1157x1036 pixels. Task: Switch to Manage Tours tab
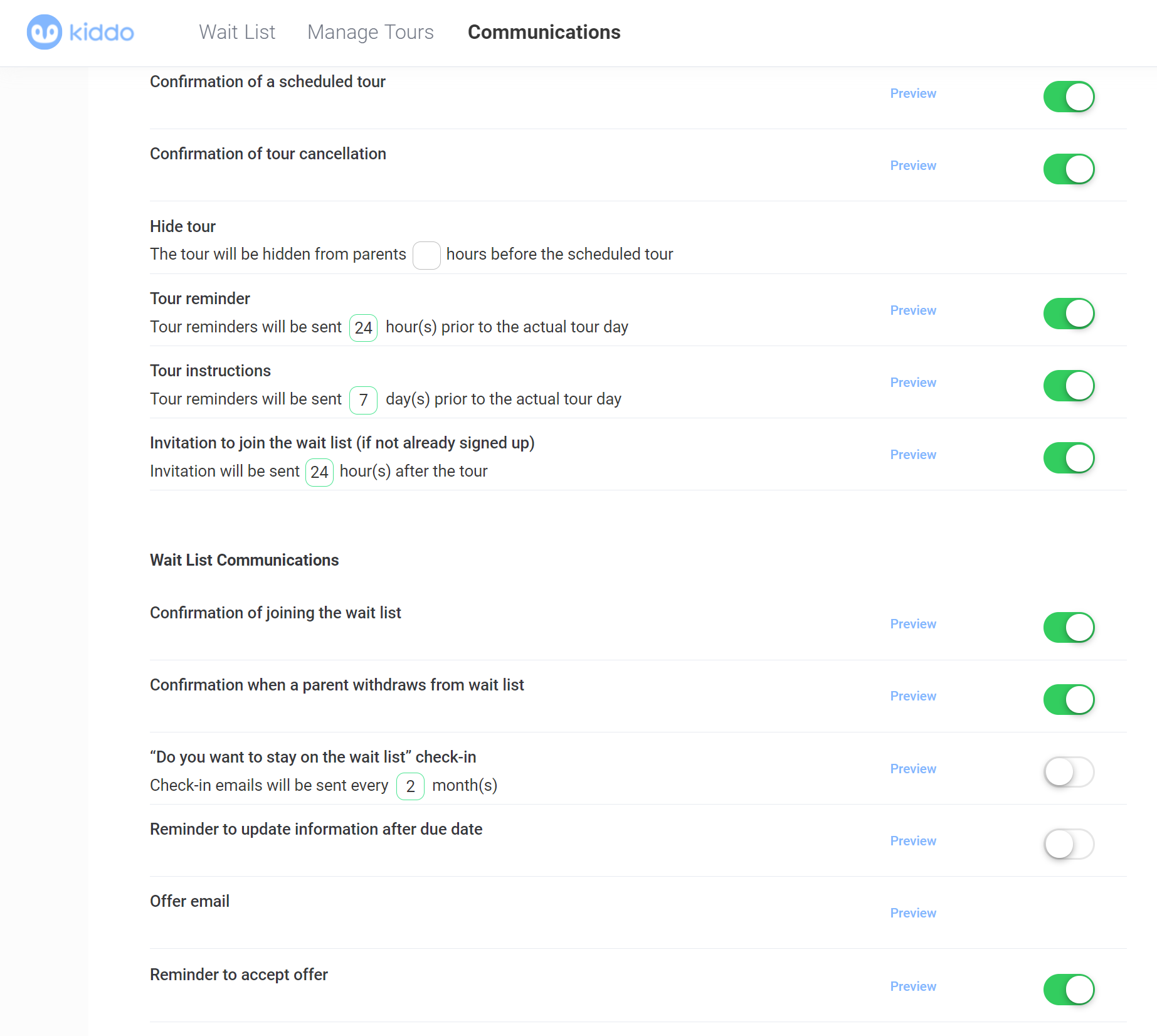tap(370, 32)
